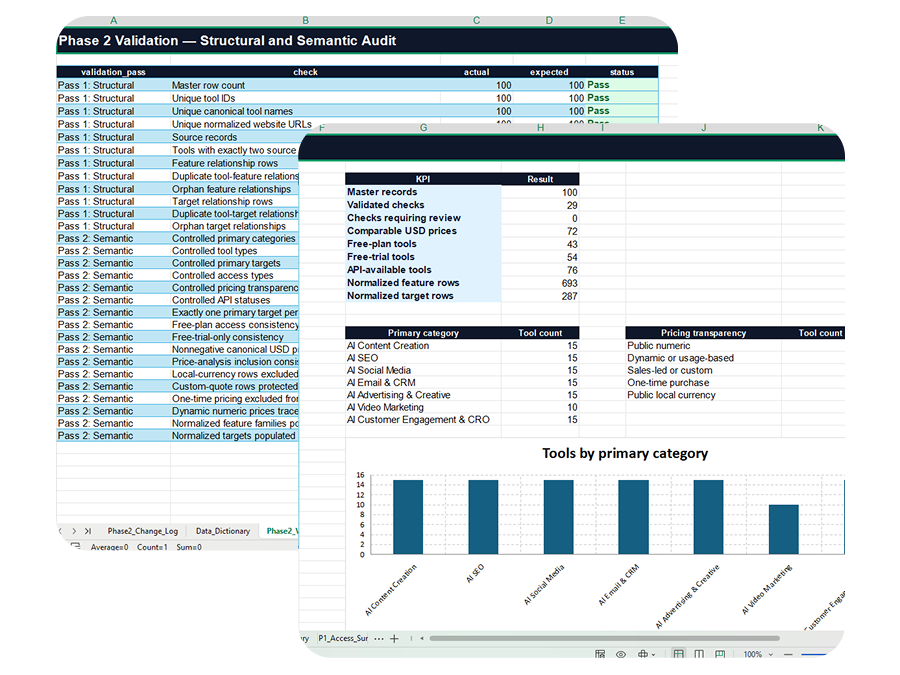Toggle eye protection mode eye icon
The width and height of the screenshot is (900, 675).
click(x=621, y=654)
